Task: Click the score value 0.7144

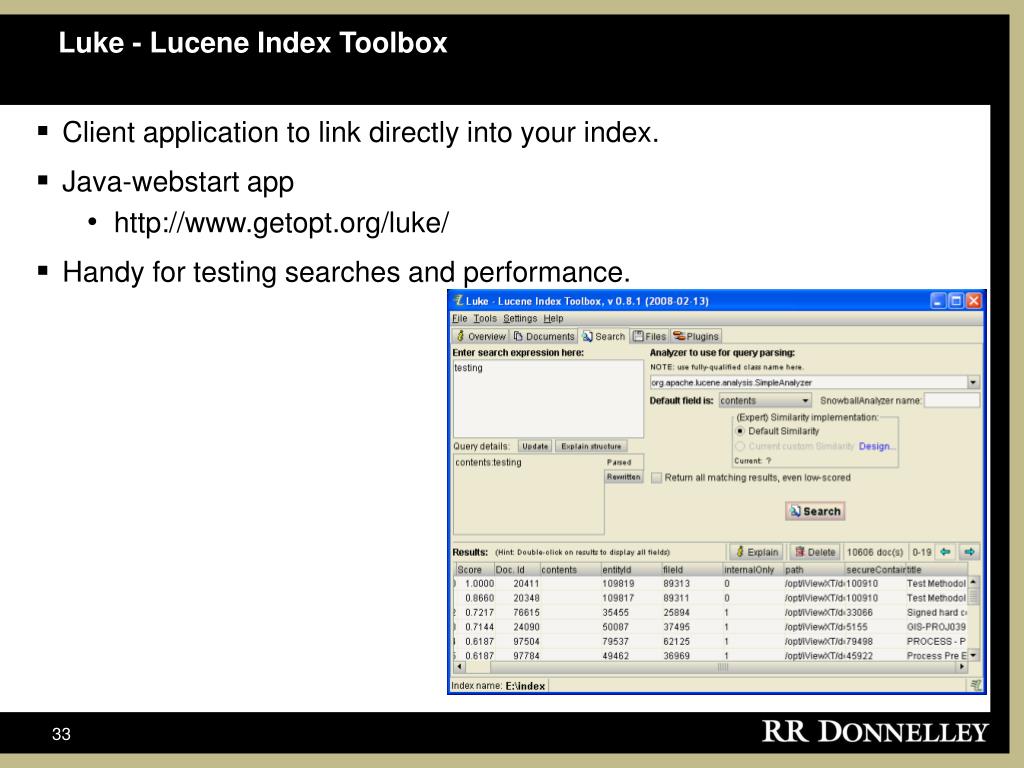Action: [x=479, y=627]
